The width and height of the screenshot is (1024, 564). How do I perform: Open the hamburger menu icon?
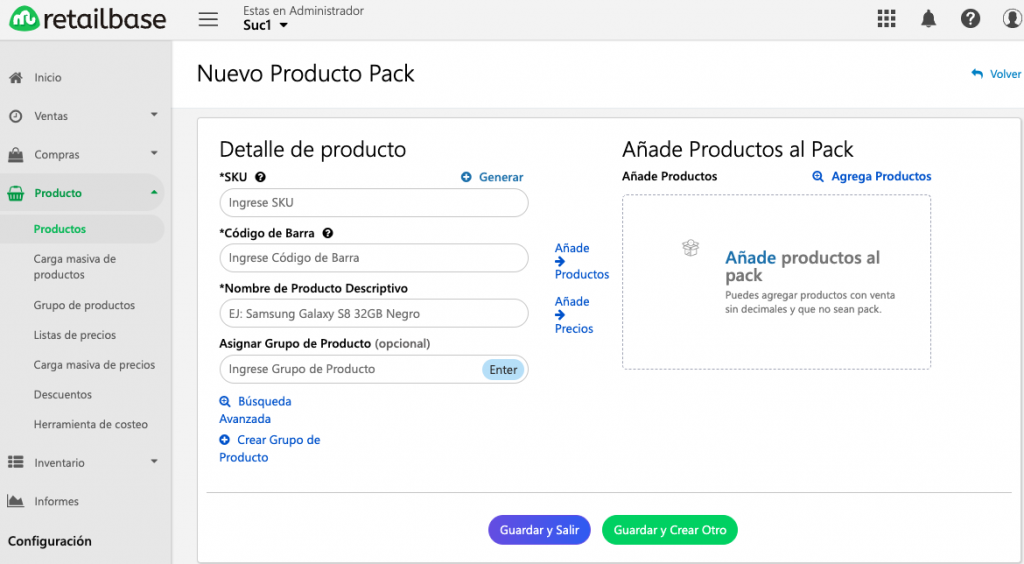coord(208,19)
